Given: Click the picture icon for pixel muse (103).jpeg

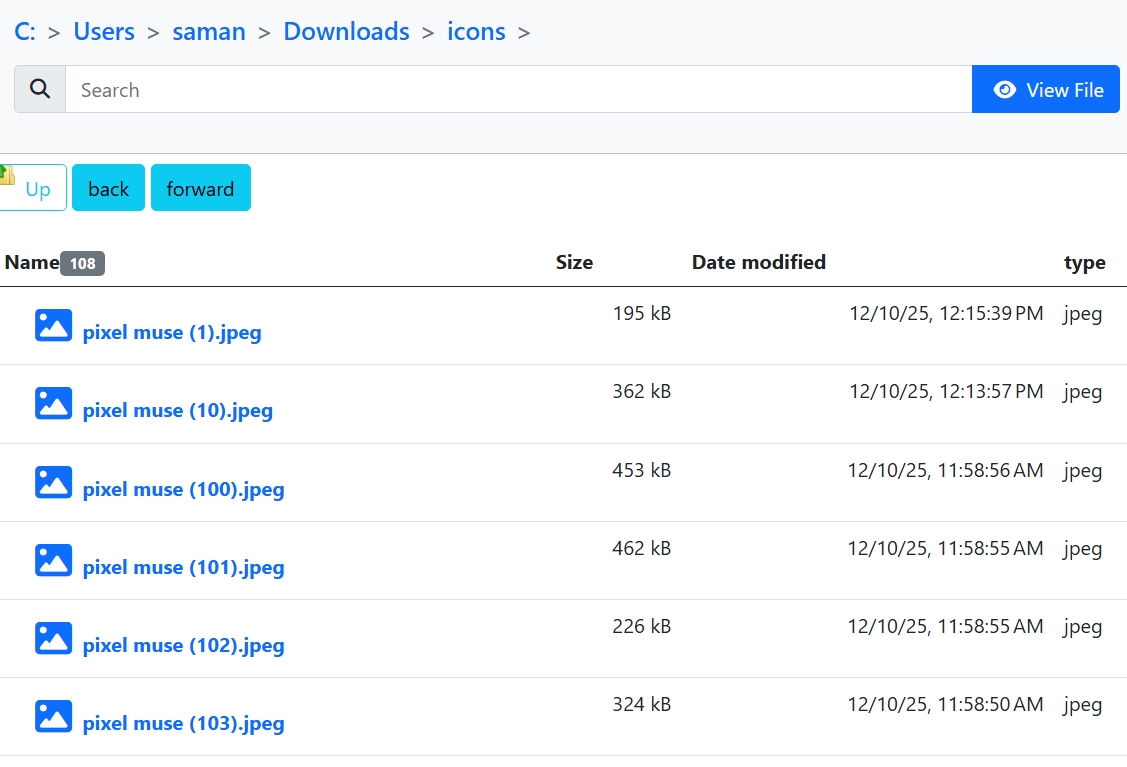Looking at the screenshot, I should click(x=53, y=716).
